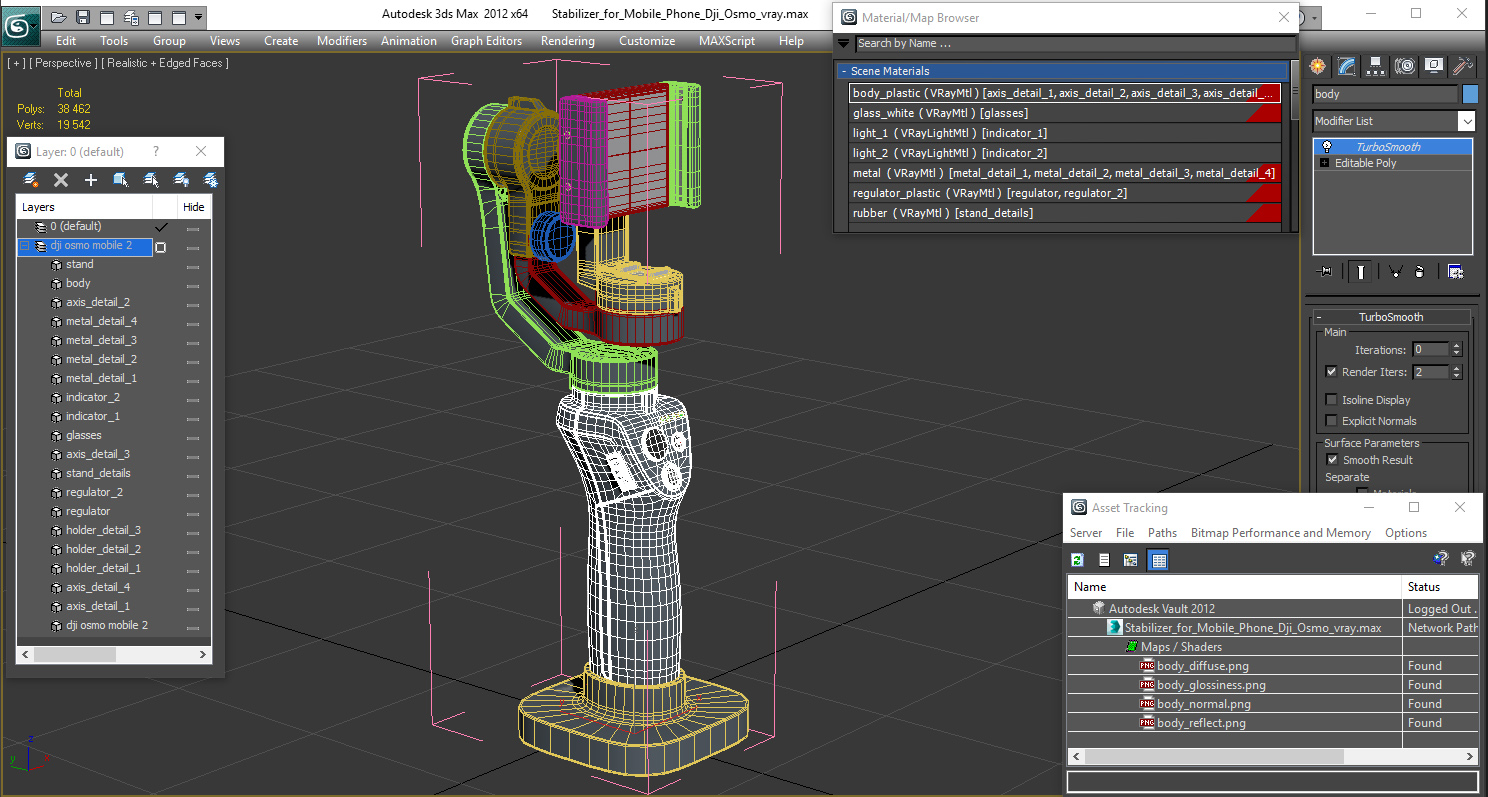The height and width of the screenshot is (797, 1488).
Task: Open the Hierarchy command panel tab
Action: coord(1376,66)
